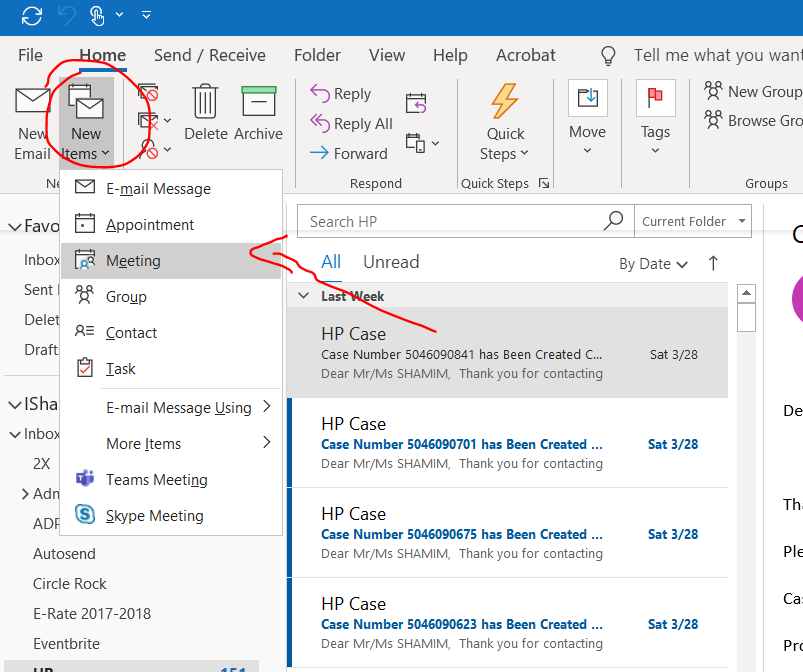Expand the Admin folder chevron
The image size is (803, 672).
click(25, 494)
